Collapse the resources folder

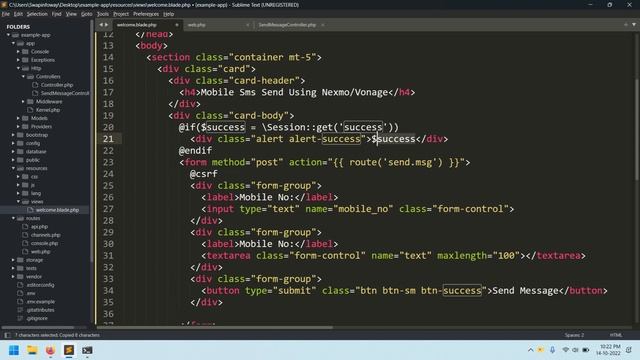pyautogui.click(x=13, y=168)
